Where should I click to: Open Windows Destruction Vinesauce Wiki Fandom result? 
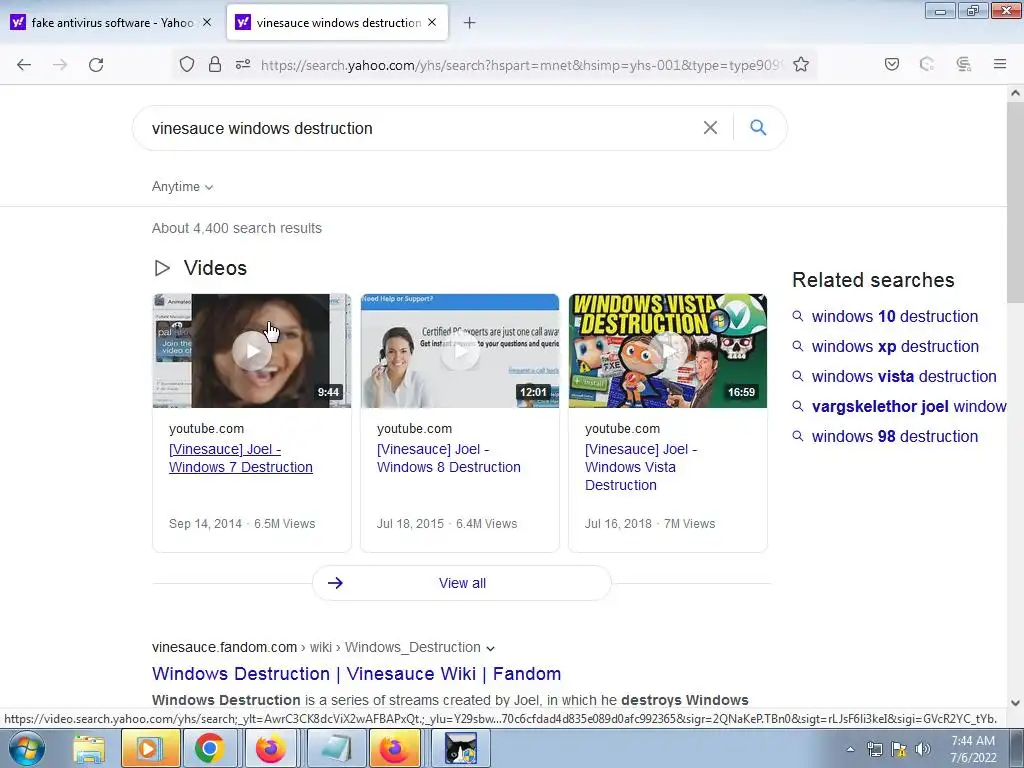(356, 673)
